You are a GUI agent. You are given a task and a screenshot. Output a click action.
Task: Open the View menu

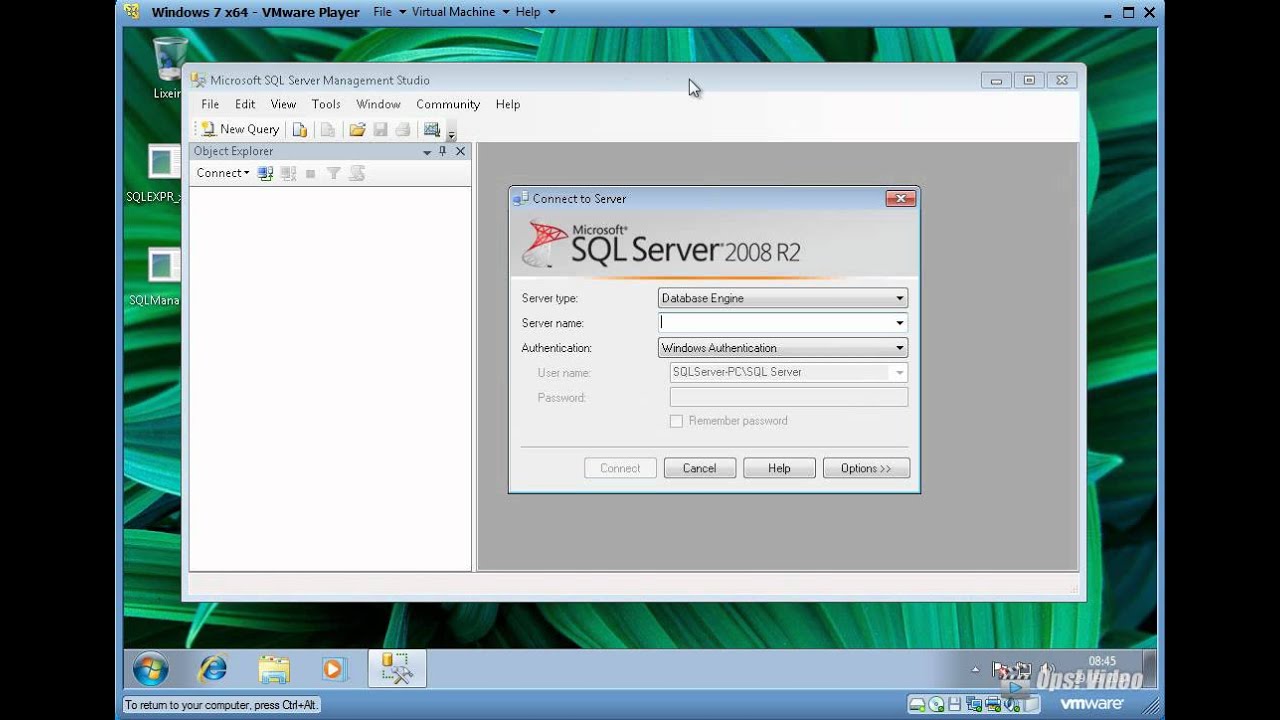[283, 104]
